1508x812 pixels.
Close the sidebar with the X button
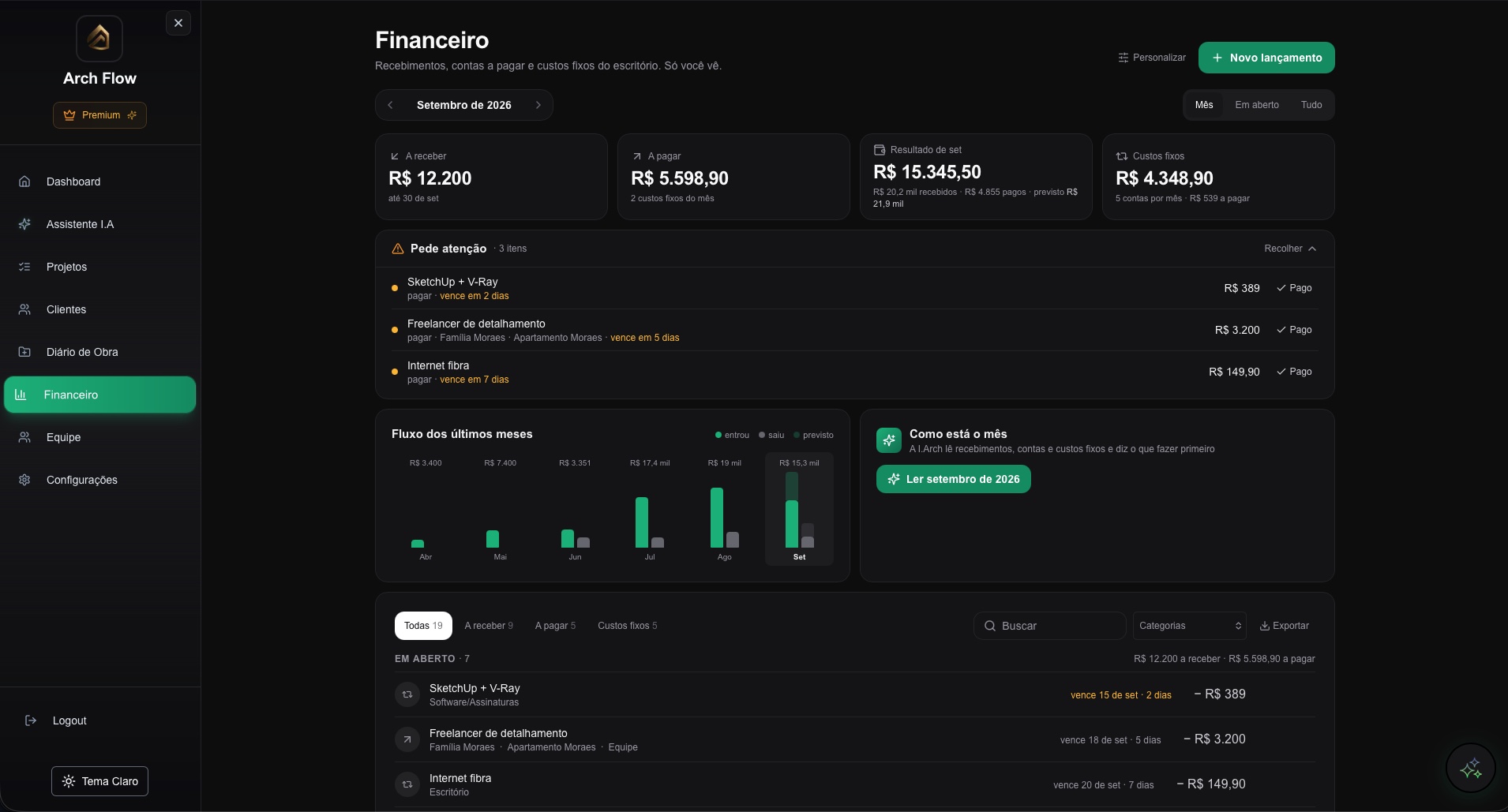(178, 23)
